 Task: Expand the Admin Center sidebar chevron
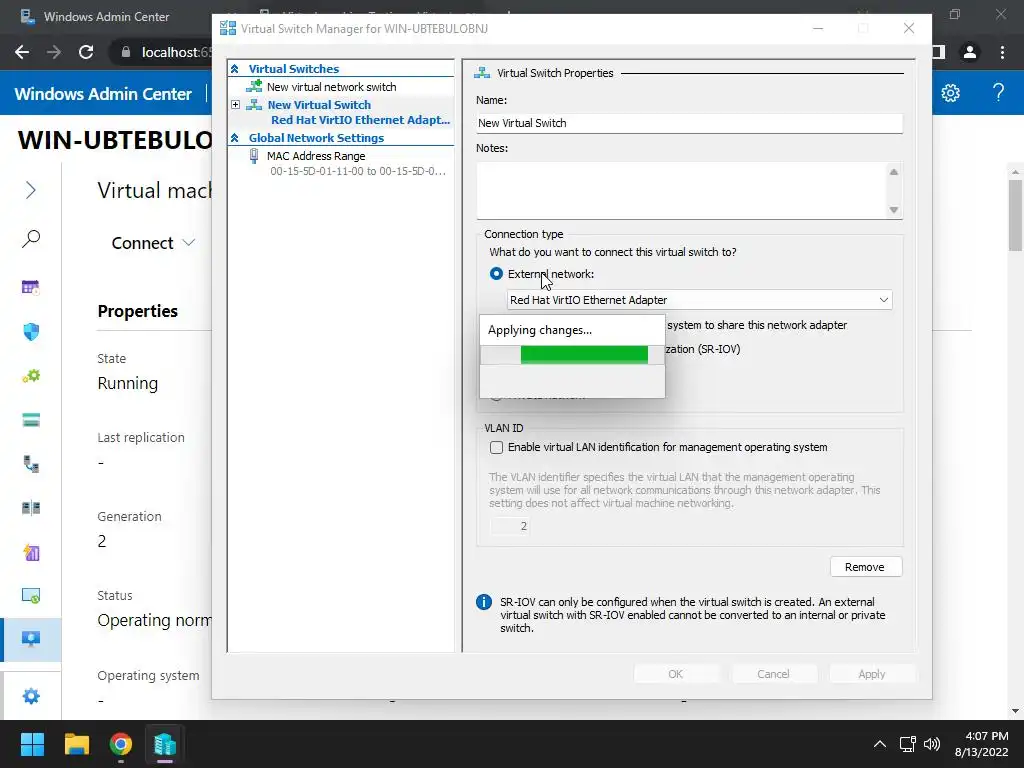pyautogui.click(x=31, y=190)
